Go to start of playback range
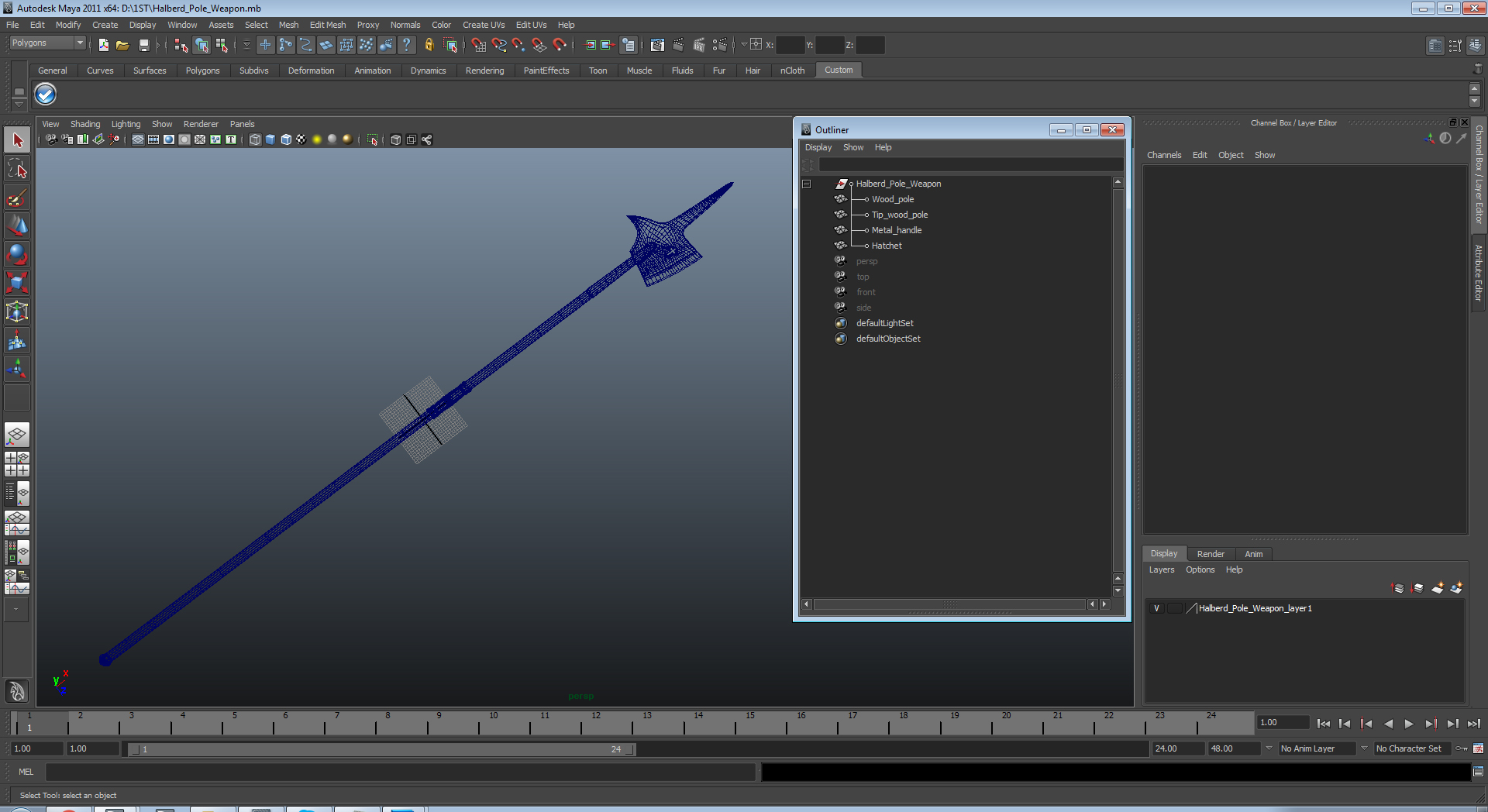The image size is (1488, 812). [1323, 724]
